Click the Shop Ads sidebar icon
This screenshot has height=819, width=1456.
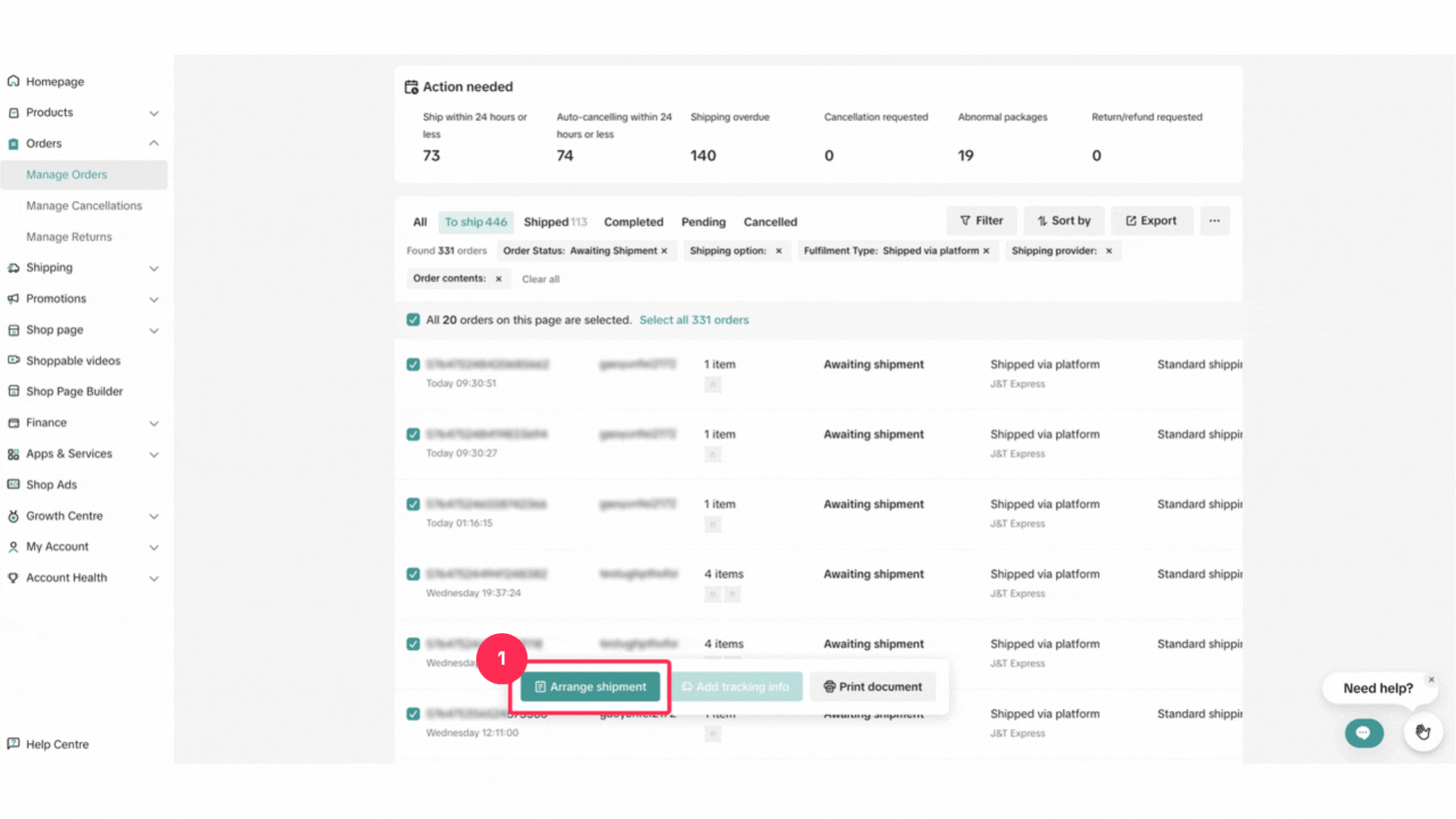[x=13, y=485]
